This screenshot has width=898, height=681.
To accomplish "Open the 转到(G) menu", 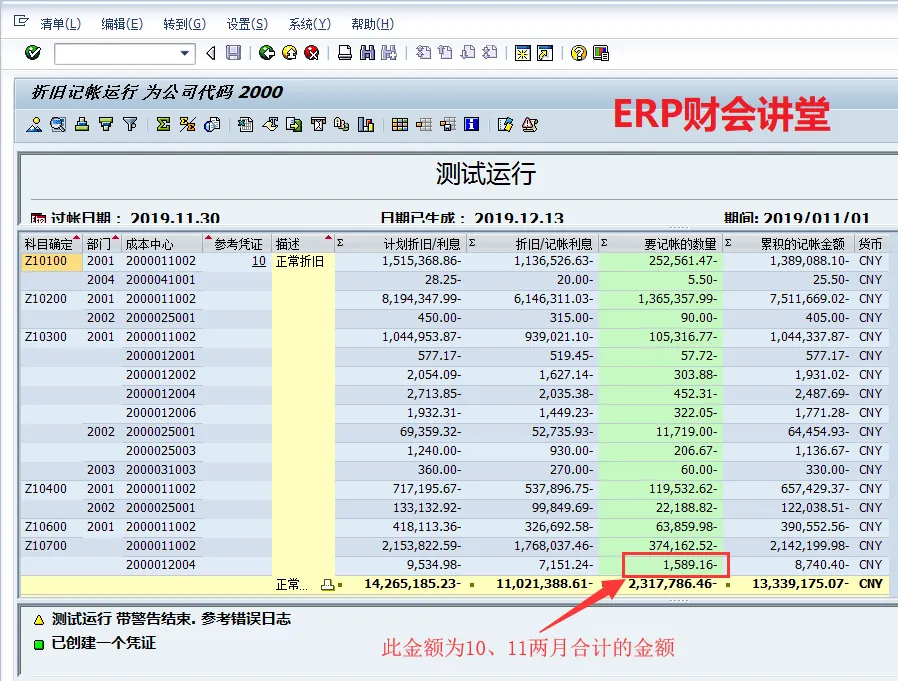I will [x=184, y=24].
